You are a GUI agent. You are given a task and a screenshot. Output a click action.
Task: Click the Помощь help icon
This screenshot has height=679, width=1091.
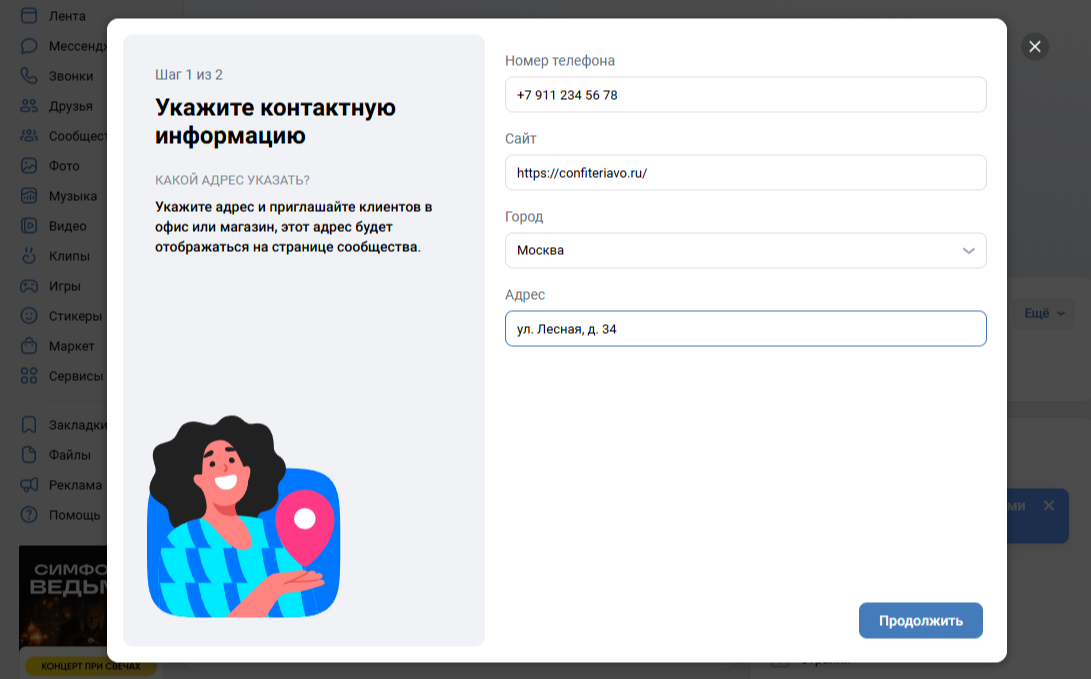tap(30, 515)
